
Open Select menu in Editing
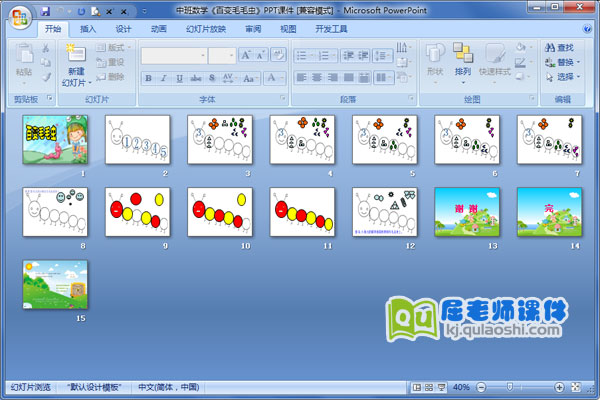[562, 77]
